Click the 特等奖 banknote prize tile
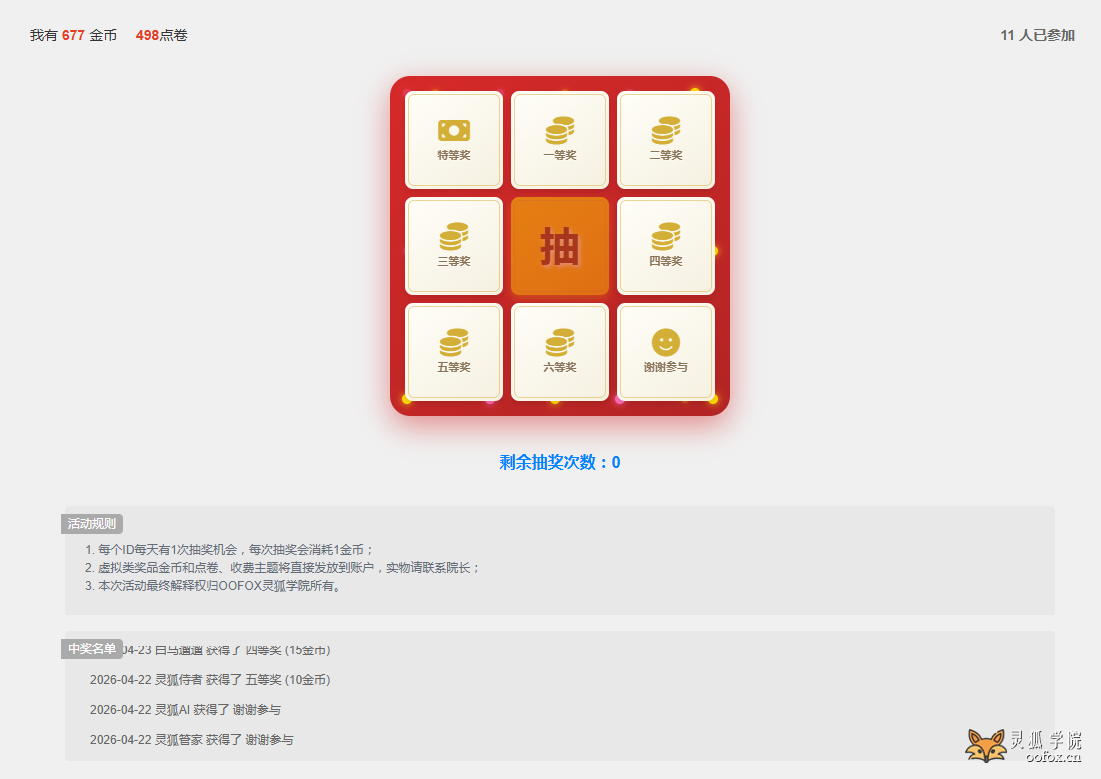The width and height of the screenshot is (1101, 779). (x=454, y=140)
